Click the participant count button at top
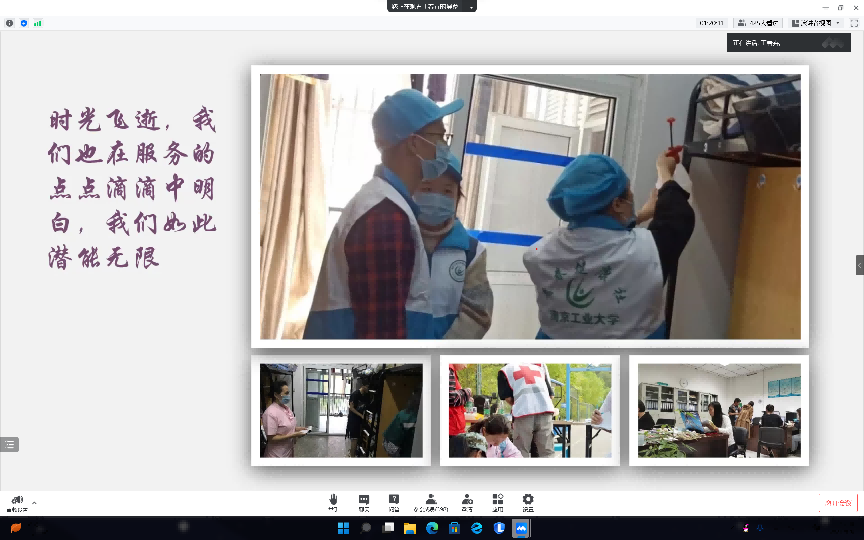Screen dimensions: 864x540 point(757,22)
